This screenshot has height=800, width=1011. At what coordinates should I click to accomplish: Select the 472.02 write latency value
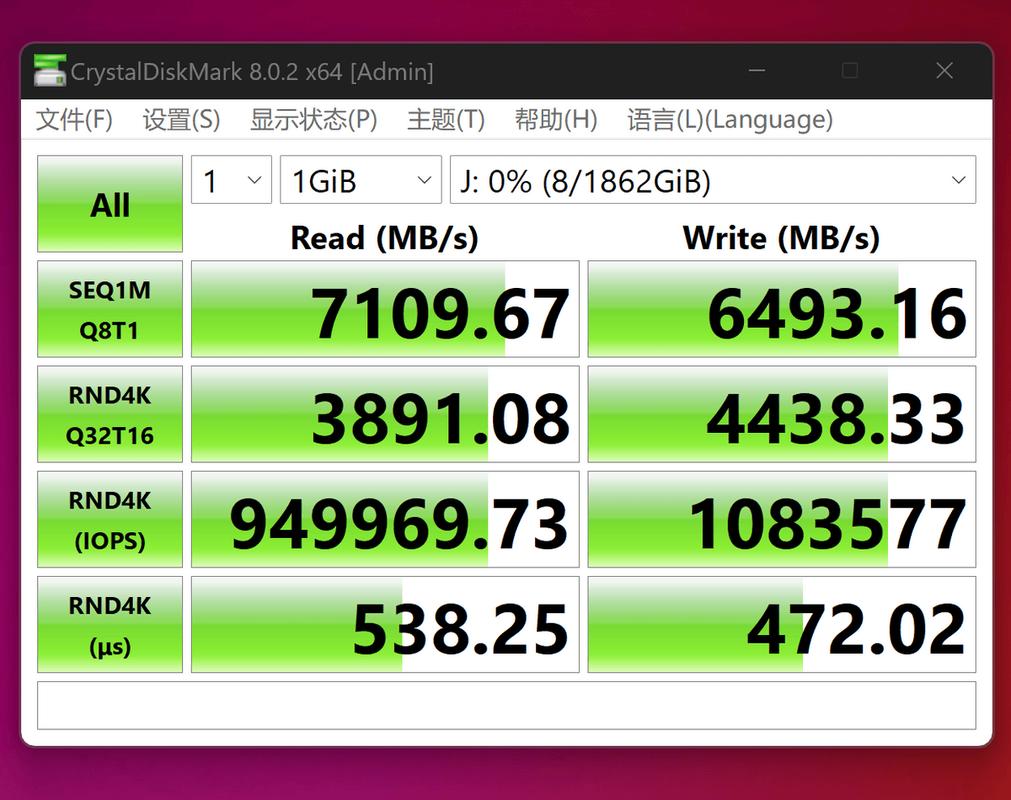pyautogui.click(x=781, y=625)
